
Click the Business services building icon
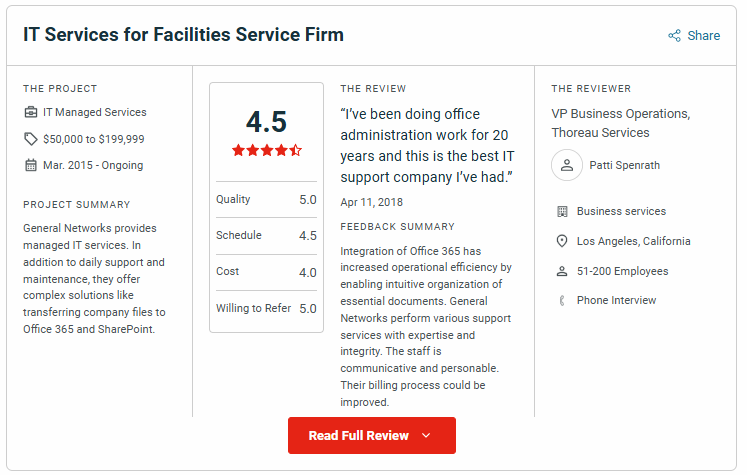562,211
